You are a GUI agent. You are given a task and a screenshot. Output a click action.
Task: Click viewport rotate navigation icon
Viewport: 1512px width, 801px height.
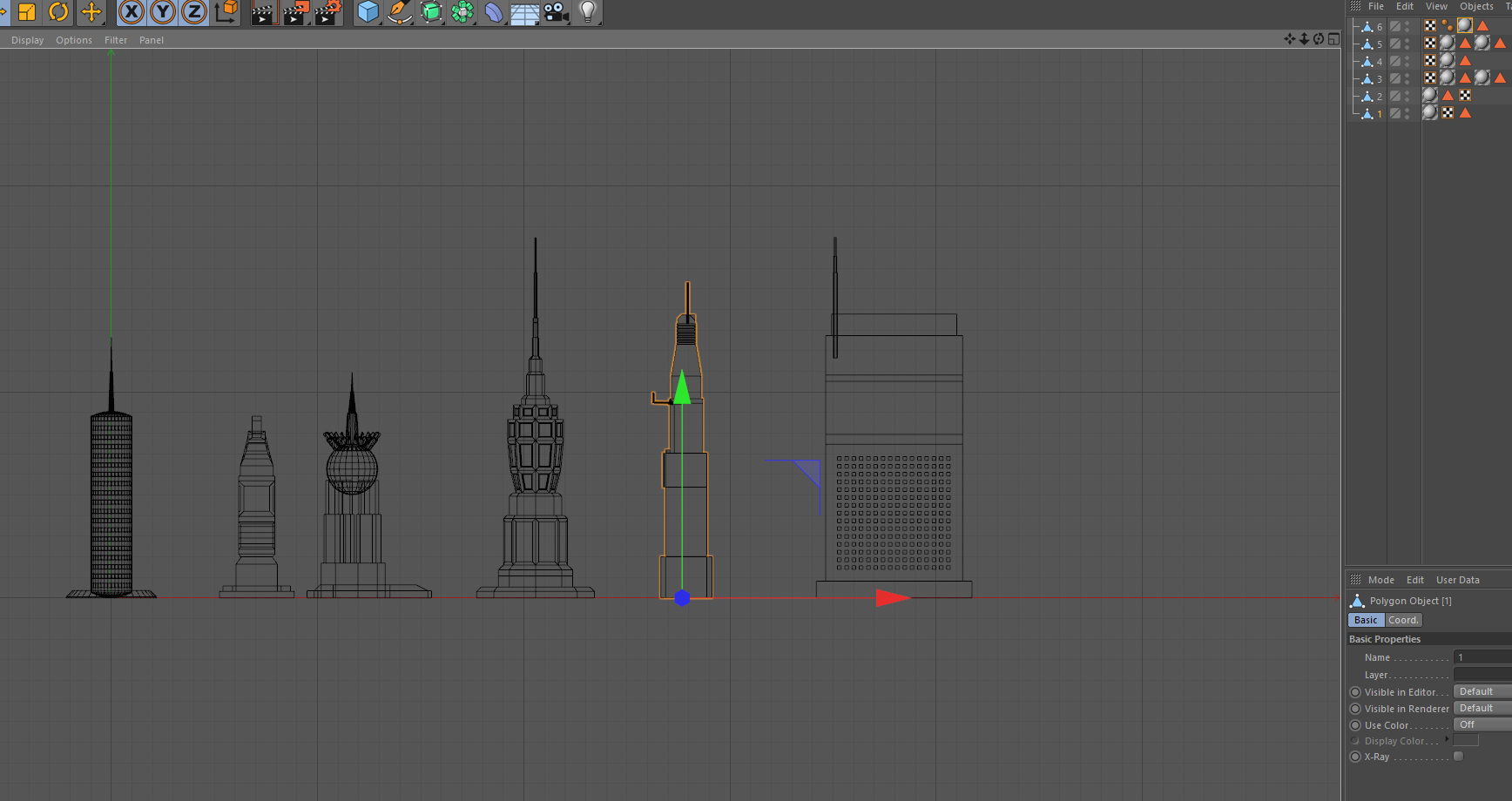click(1319, 38)
